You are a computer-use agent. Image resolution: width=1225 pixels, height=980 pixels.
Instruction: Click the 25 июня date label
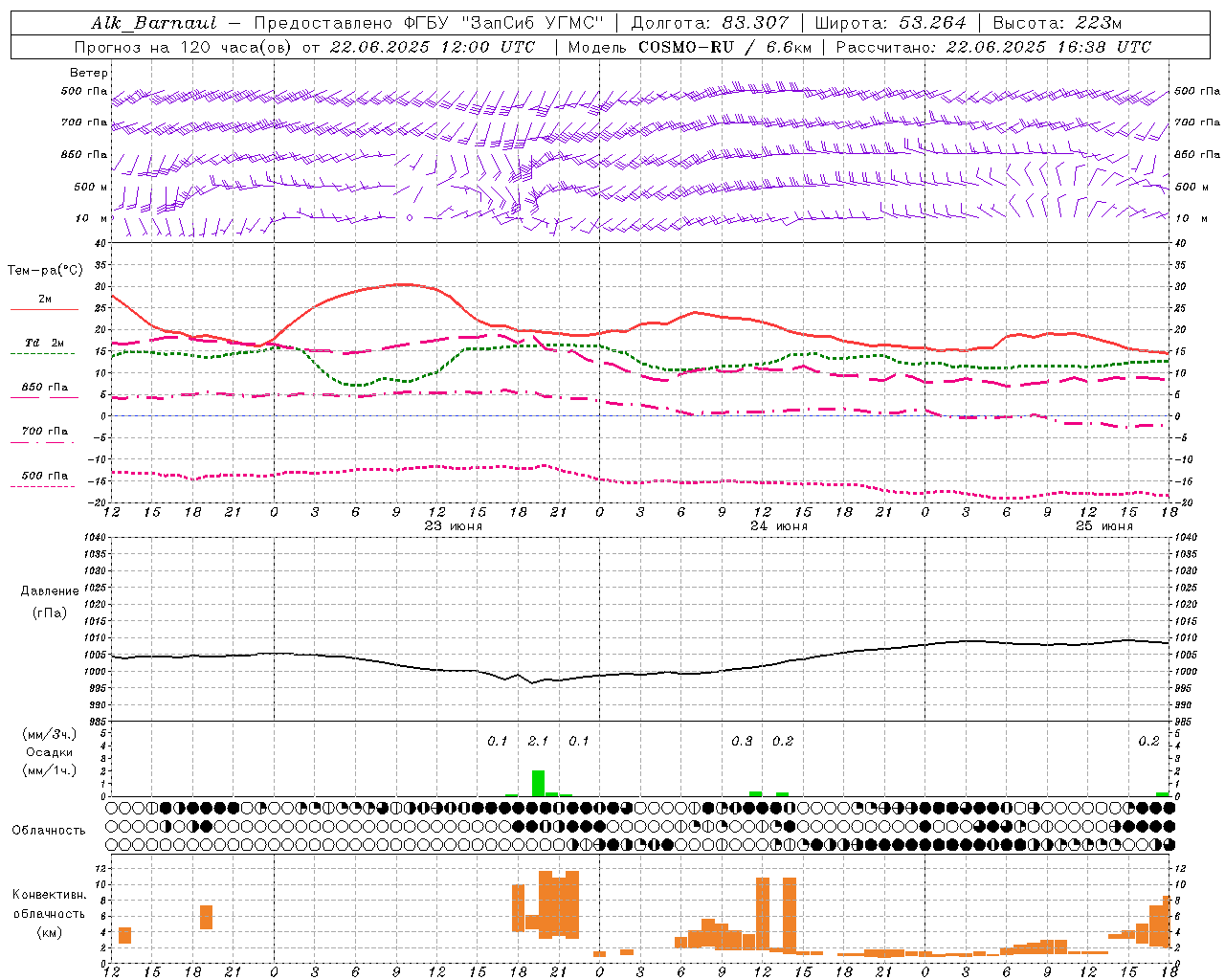click(x=1104, y=526)
